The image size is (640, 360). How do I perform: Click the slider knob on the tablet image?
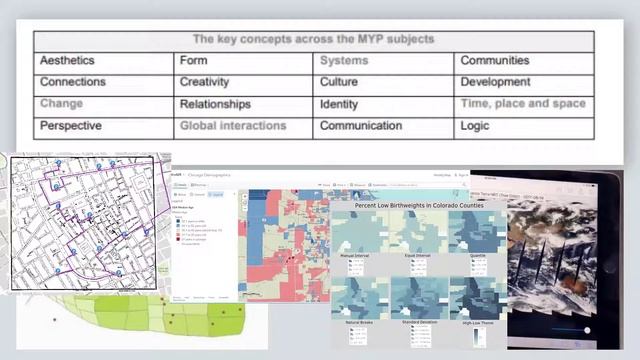(587, 330)
